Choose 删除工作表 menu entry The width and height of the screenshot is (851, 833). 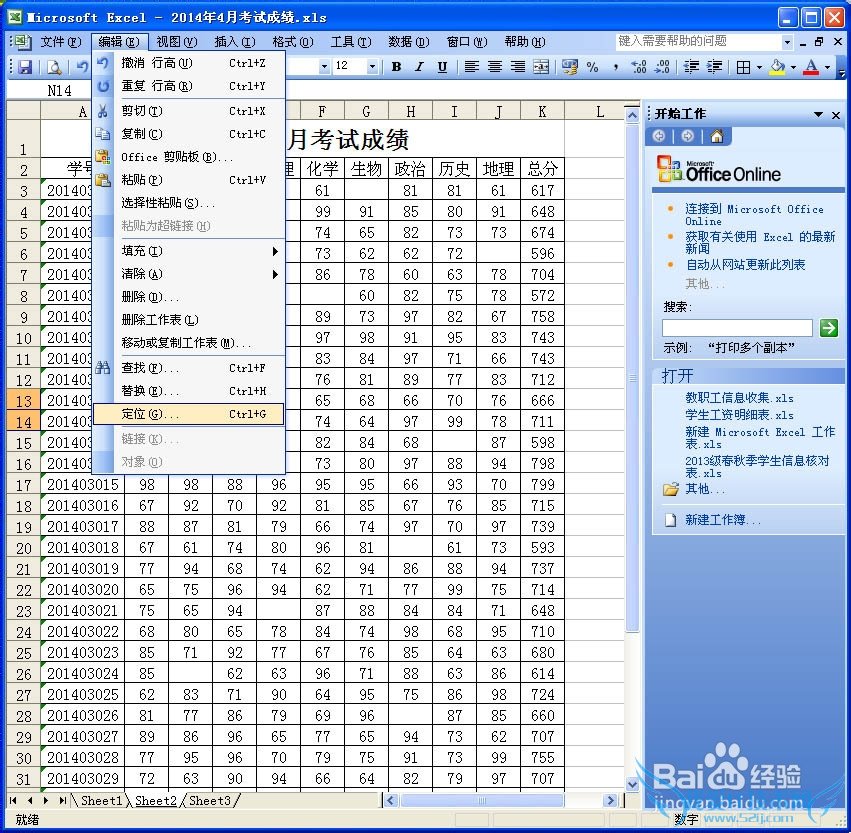tap(188, 320)
